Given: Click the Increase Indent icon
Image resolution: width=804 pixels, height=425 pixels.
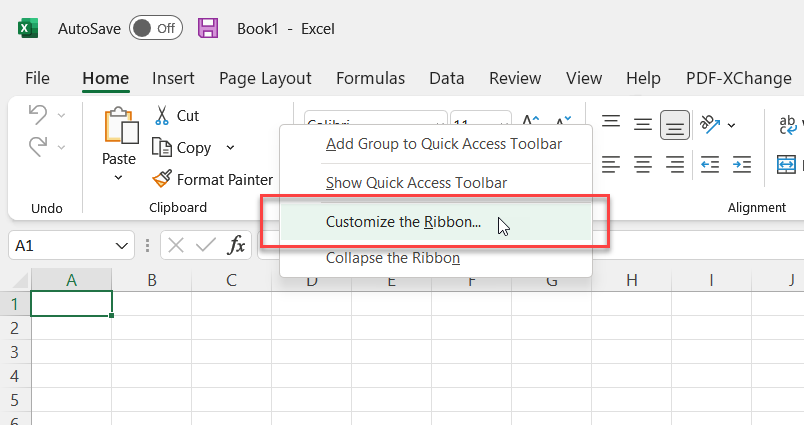Looking at the screenshot, I should pos(742,163).
